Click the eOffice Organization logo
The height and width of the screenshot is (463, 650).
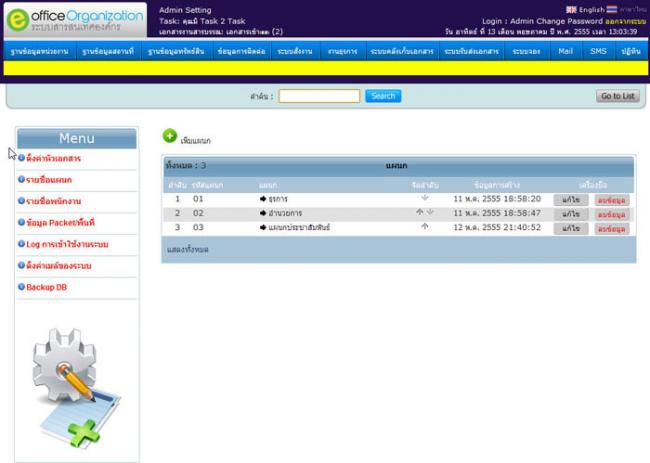(75, 20)
